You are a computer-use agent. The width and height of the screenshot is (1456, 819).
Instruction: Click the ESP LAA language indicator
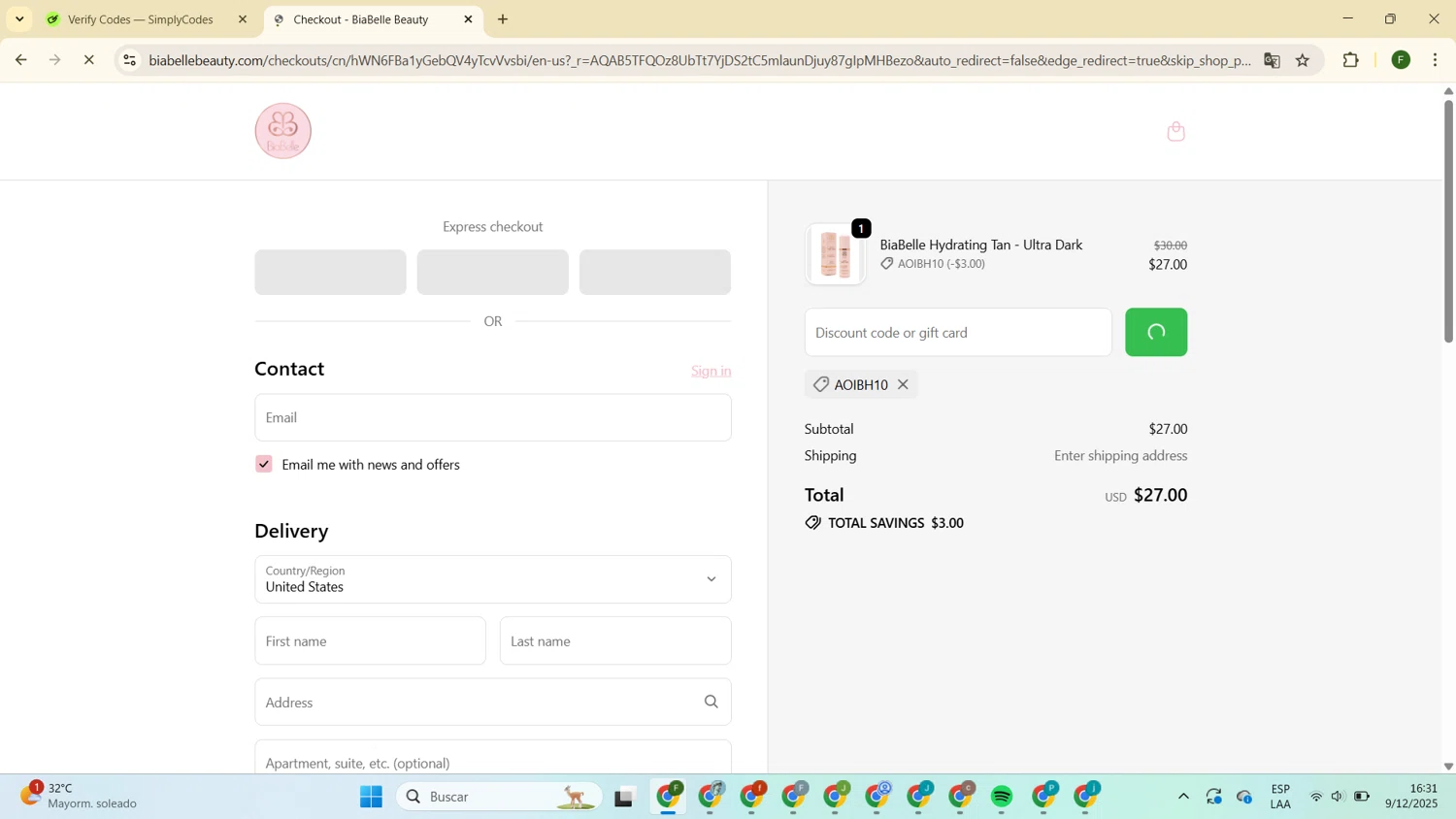pos(1280,796)
